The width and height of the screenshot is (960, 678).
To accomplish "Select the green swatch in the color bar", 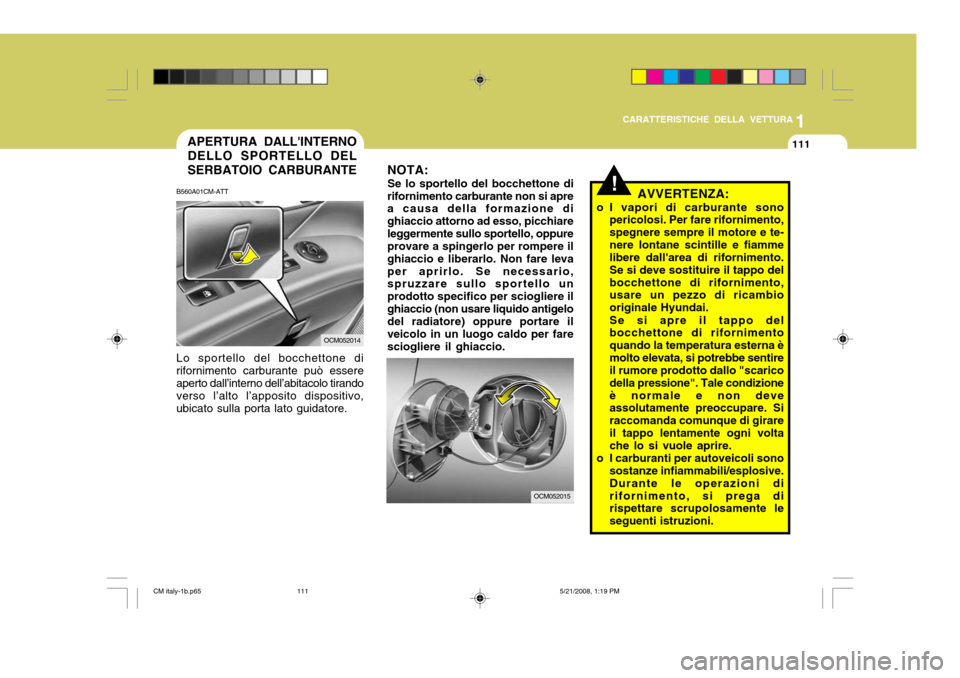I will click(703, 77).
